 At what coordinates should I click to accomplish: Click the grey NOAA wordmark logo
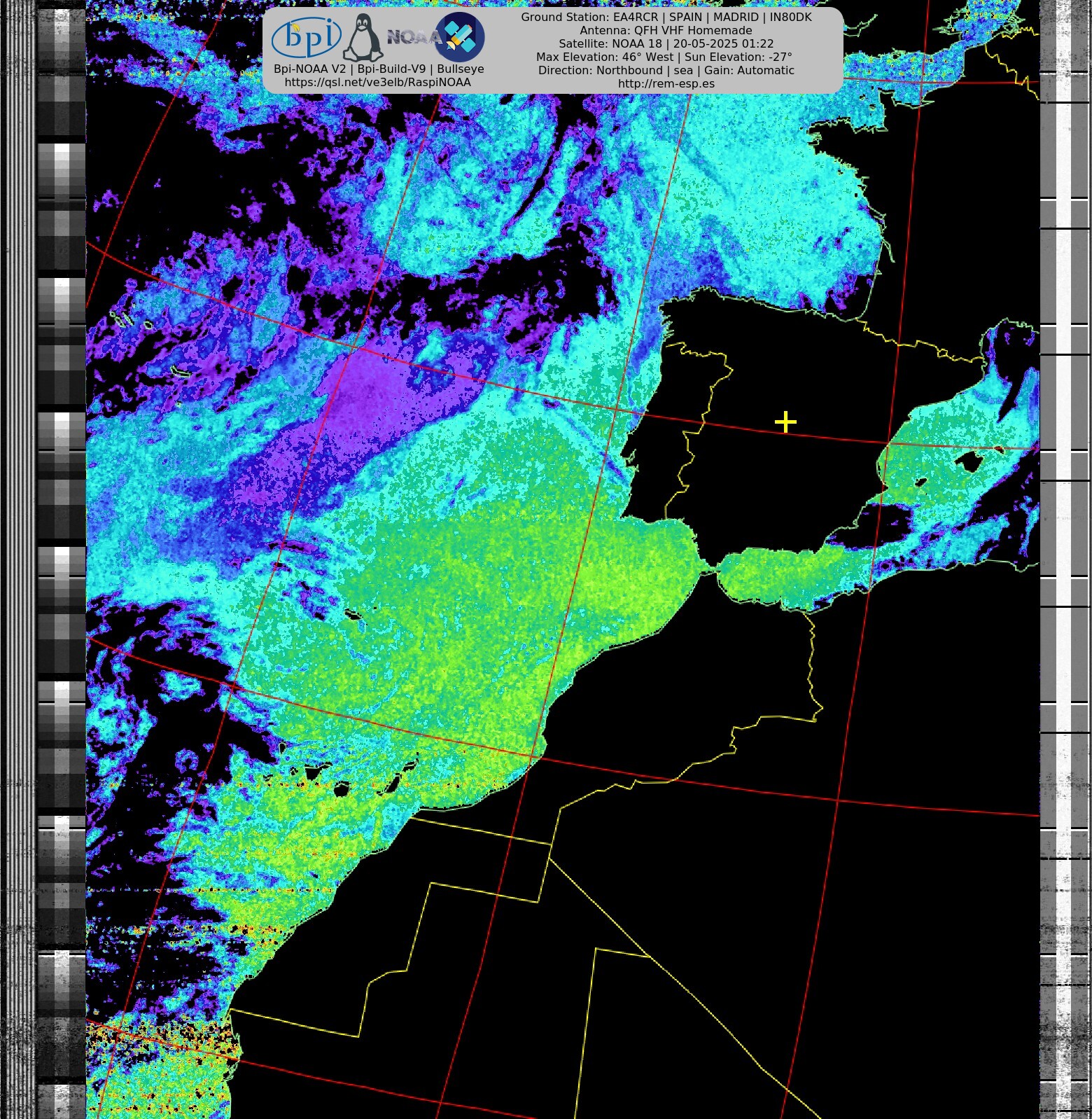pos(413,37)
